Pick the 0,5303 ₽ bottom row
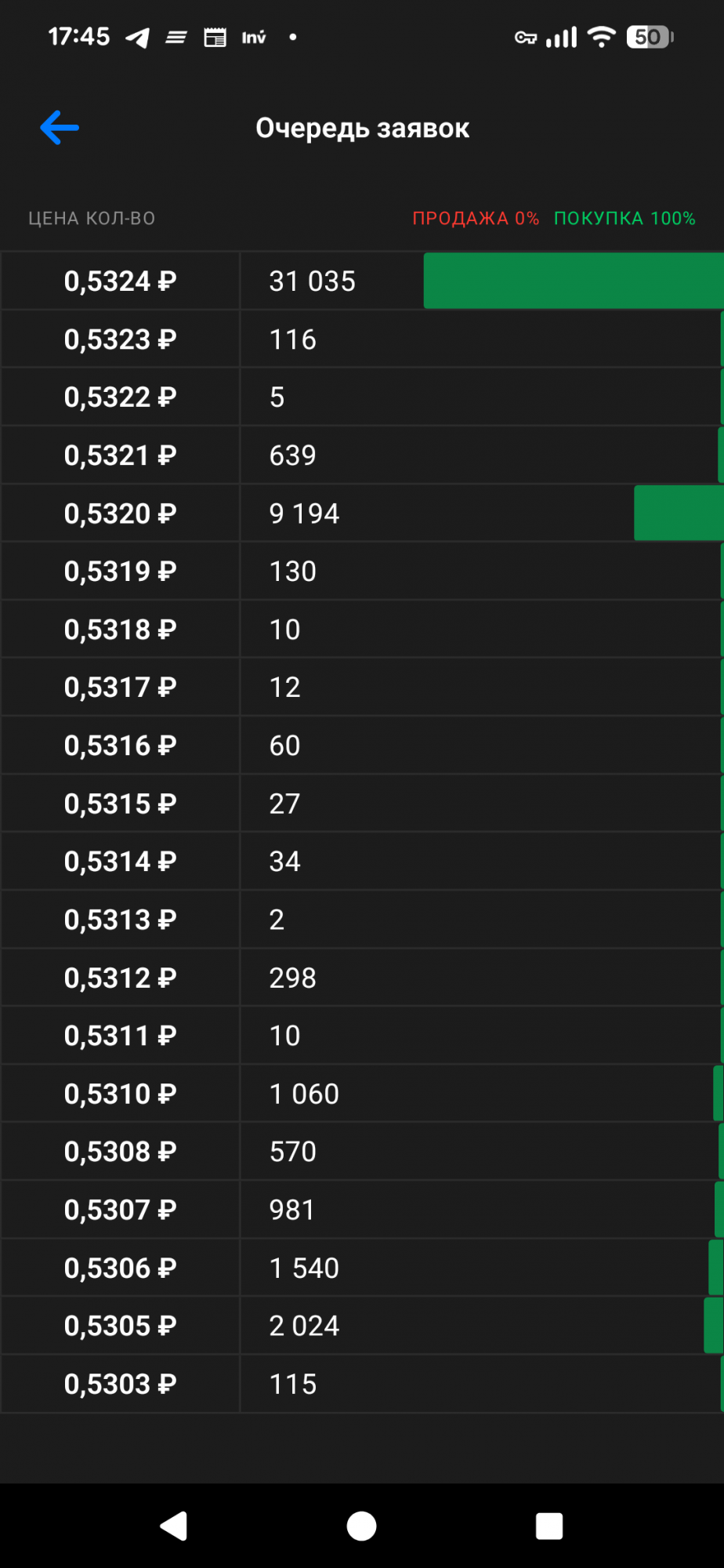Viewport: 724px width, 1568px height. [x=120, y=1384]
